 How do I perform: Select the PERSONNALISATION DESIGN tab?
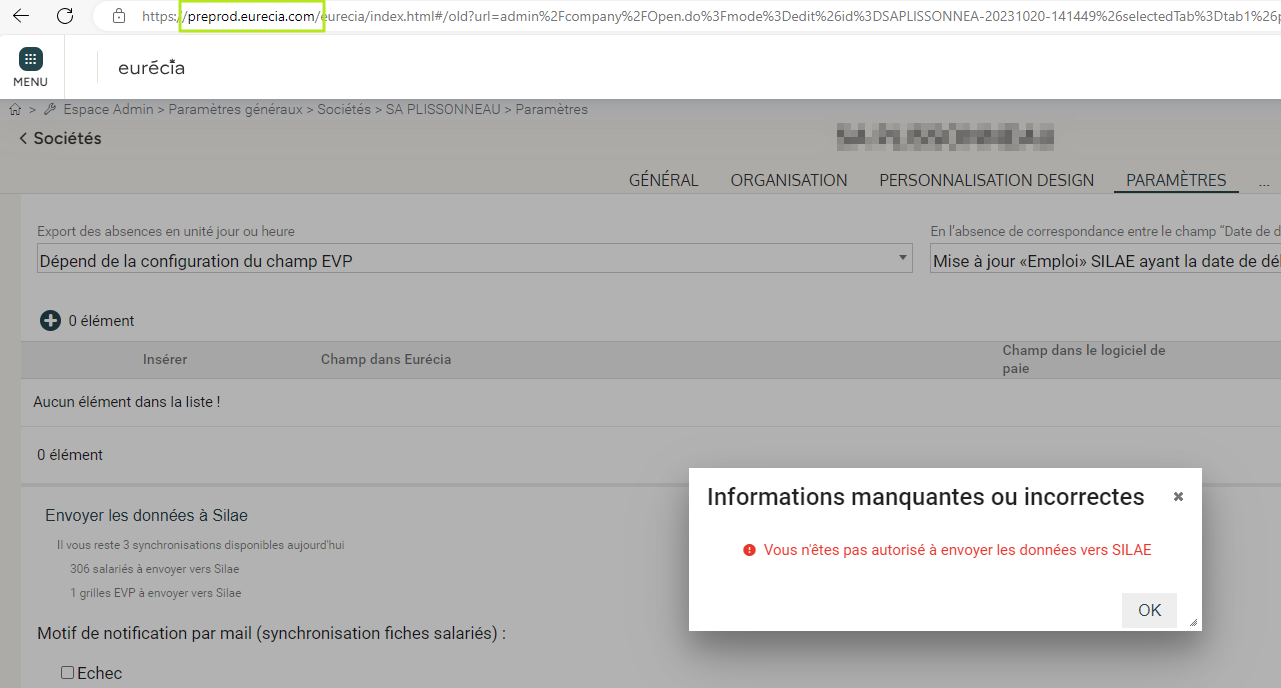coord(986,181)
